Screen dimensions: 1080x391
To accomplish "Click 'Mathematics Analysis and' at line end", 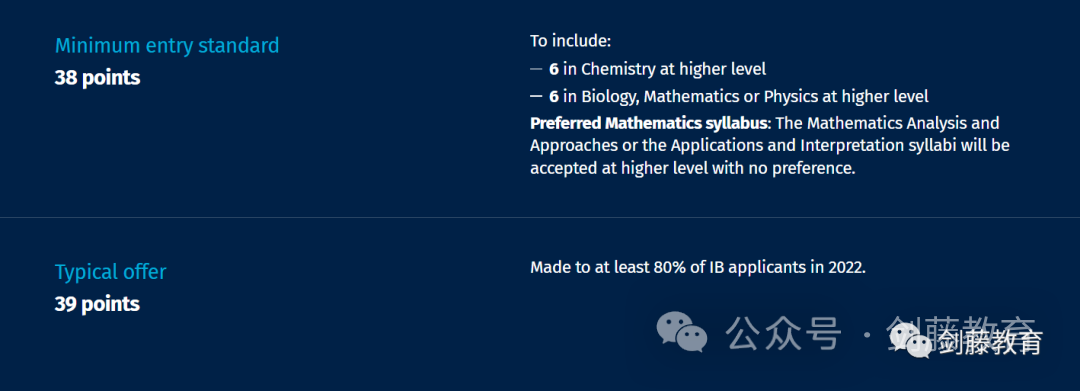I will 903,124.
